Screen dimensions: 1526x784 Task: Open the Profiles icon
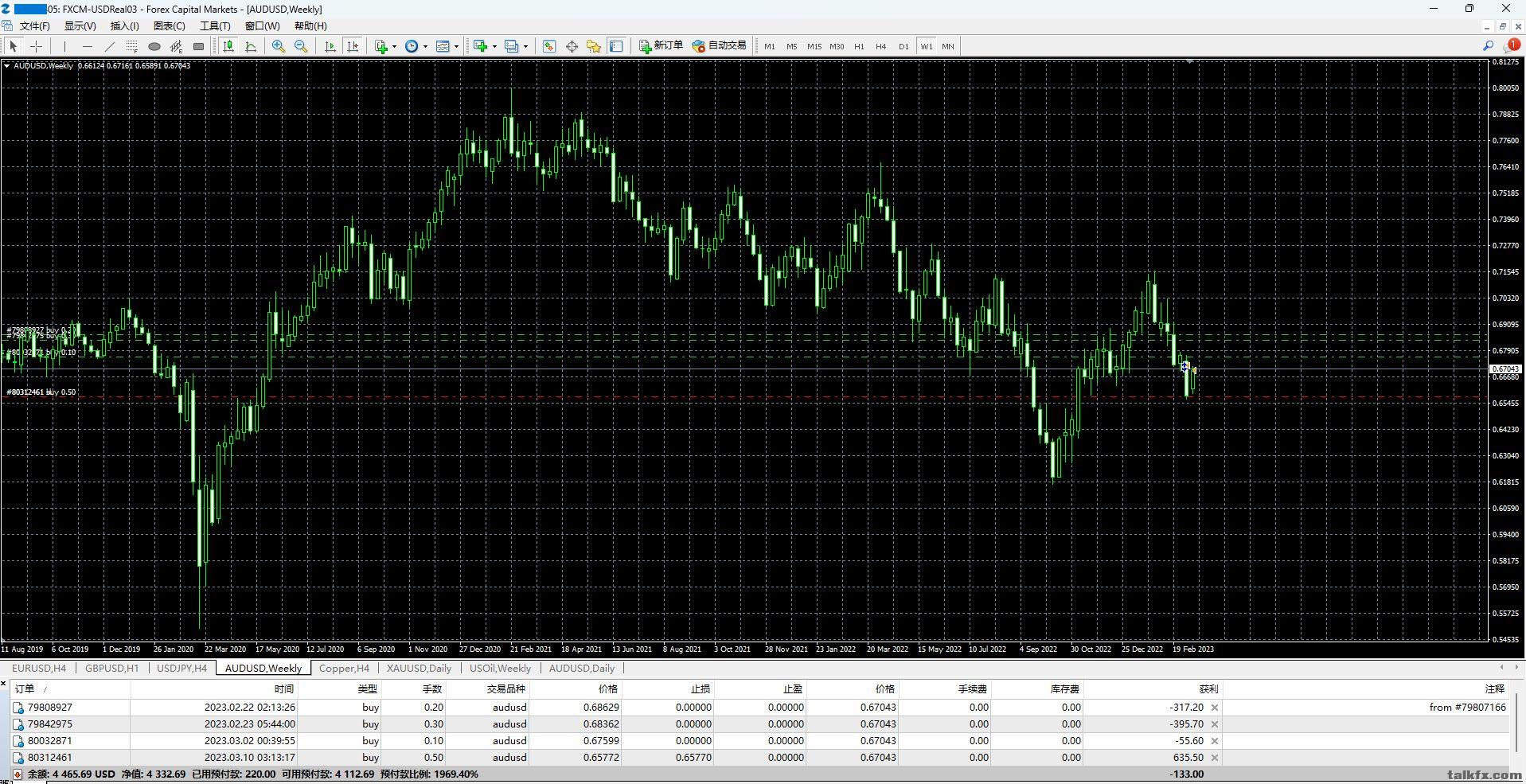pos(511,46)
